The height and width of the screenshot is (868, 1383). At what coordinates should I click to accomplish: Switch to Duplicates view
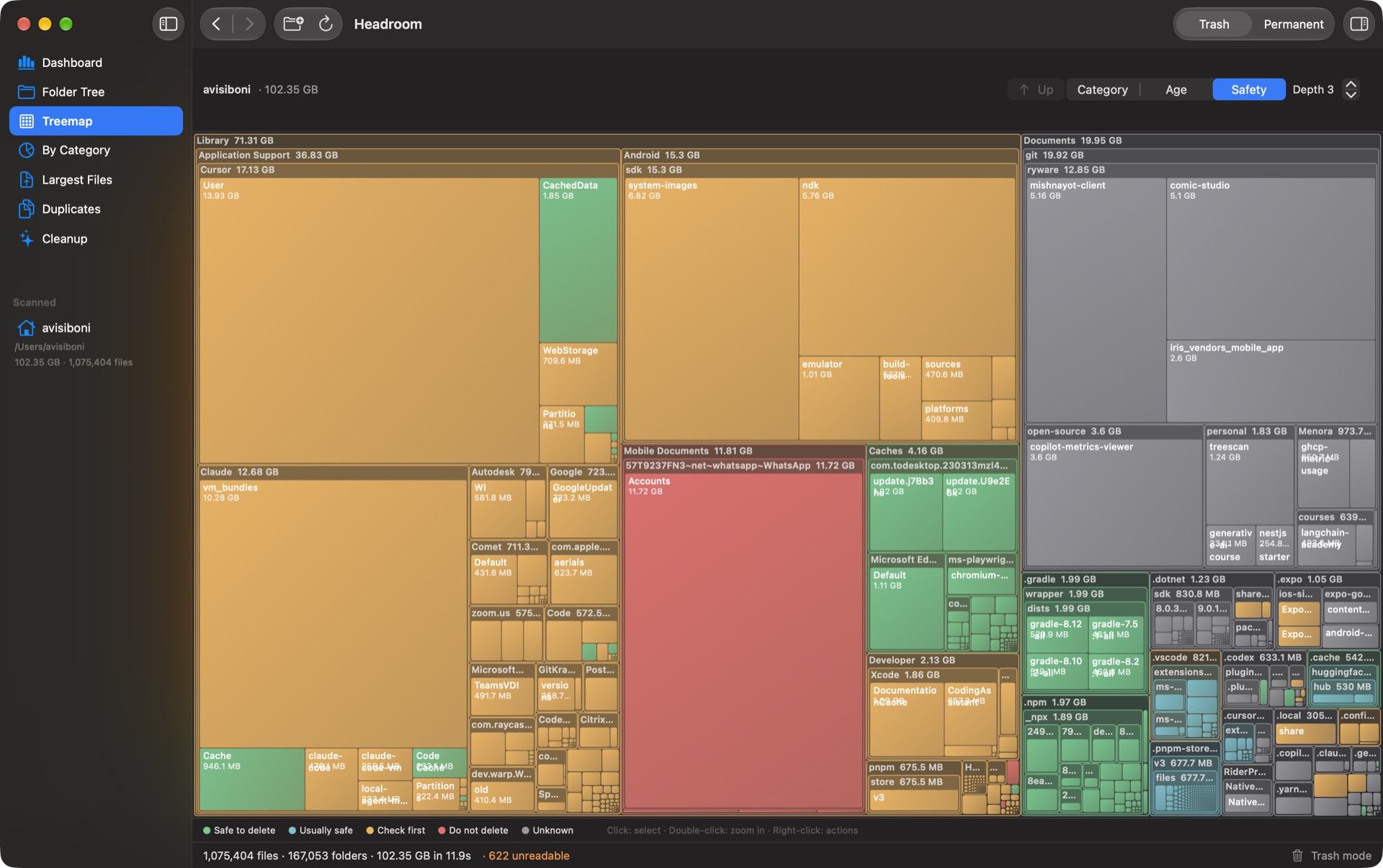tap(96, 209)
